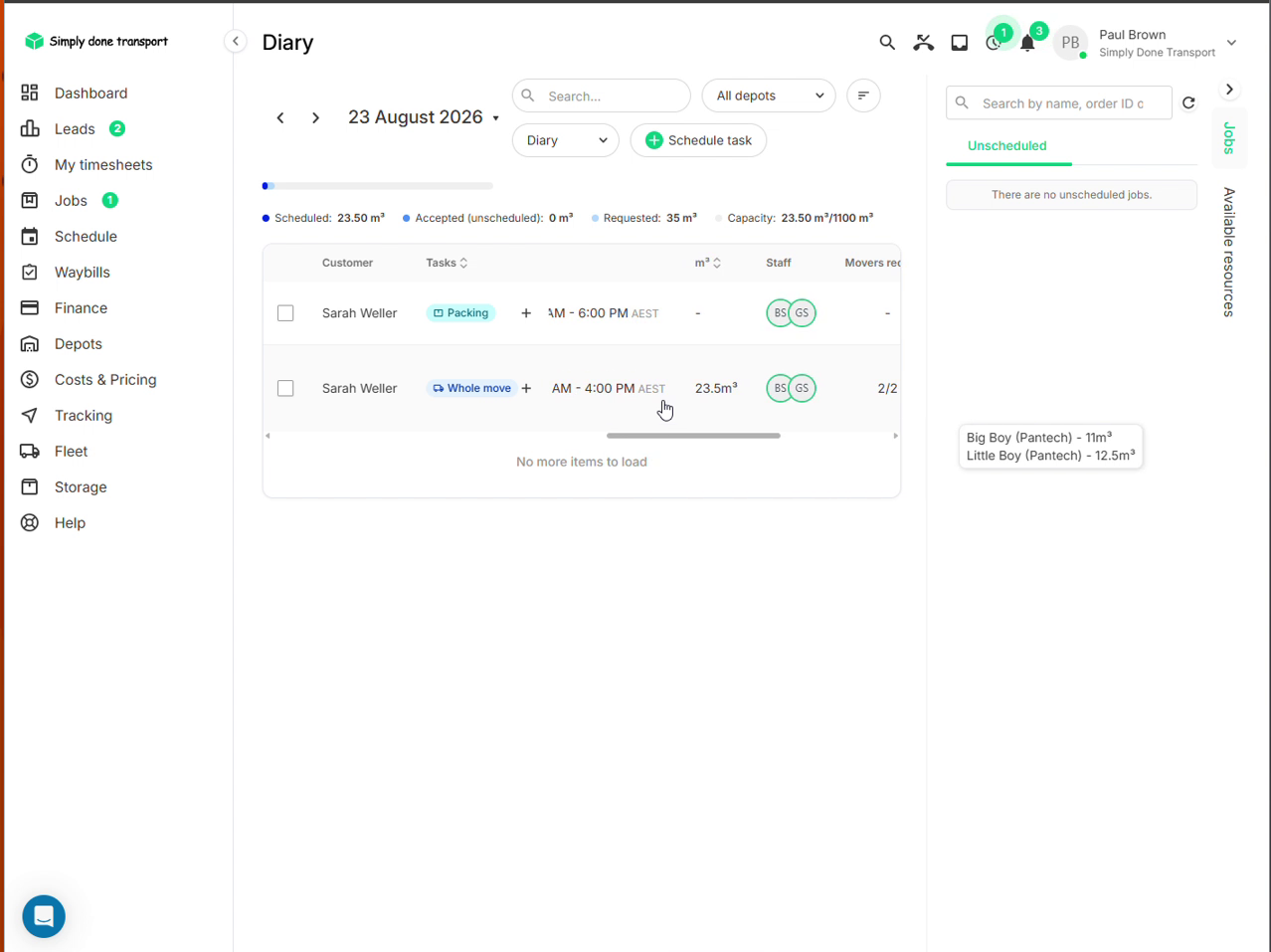This screenshot has height=952, width=1271.
Task: Click the capacity progress bar
Action: click(378, 186)
